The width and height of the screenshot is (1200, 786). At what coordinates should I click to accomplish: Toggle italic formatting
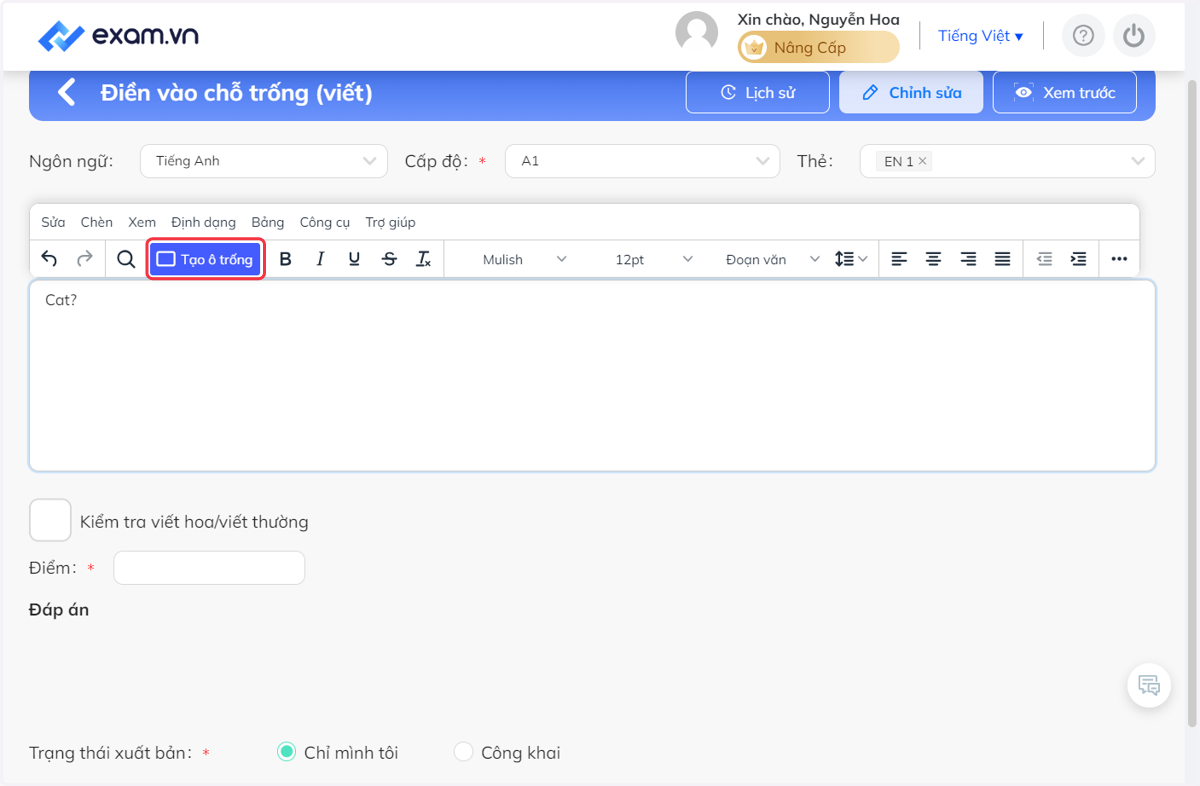click(x=320, y=259)
